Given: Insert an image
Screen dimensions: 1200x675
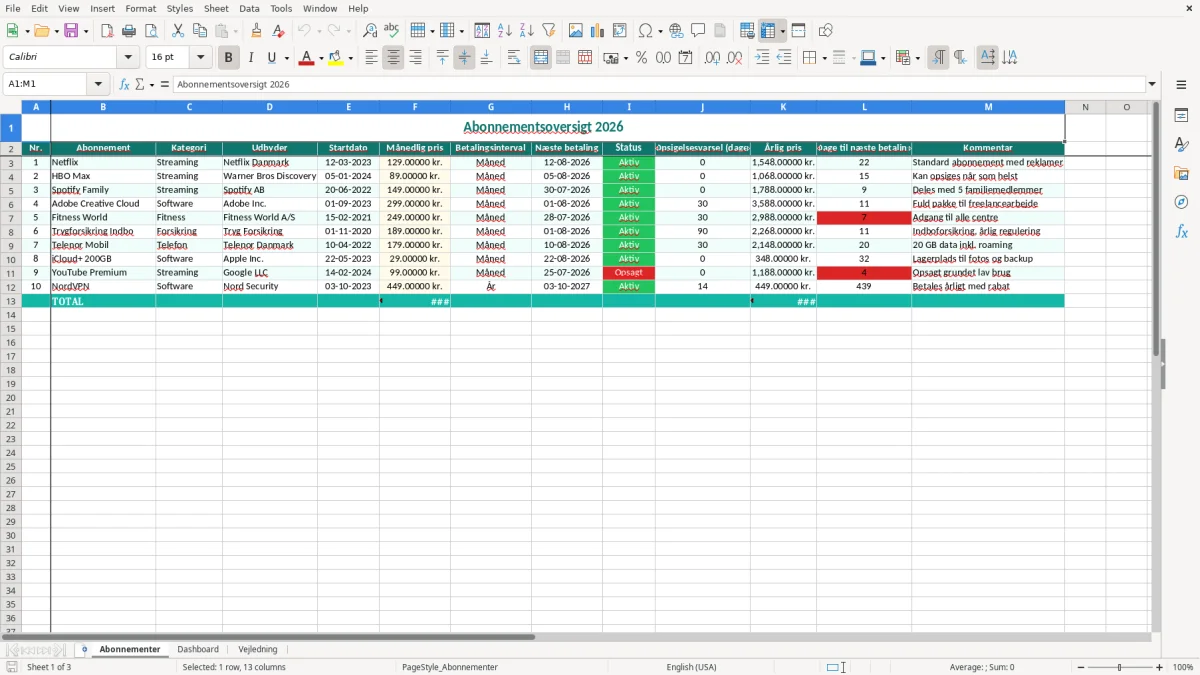Looking at the screenshot, I should pyautogui.click(x=576, y=31).
